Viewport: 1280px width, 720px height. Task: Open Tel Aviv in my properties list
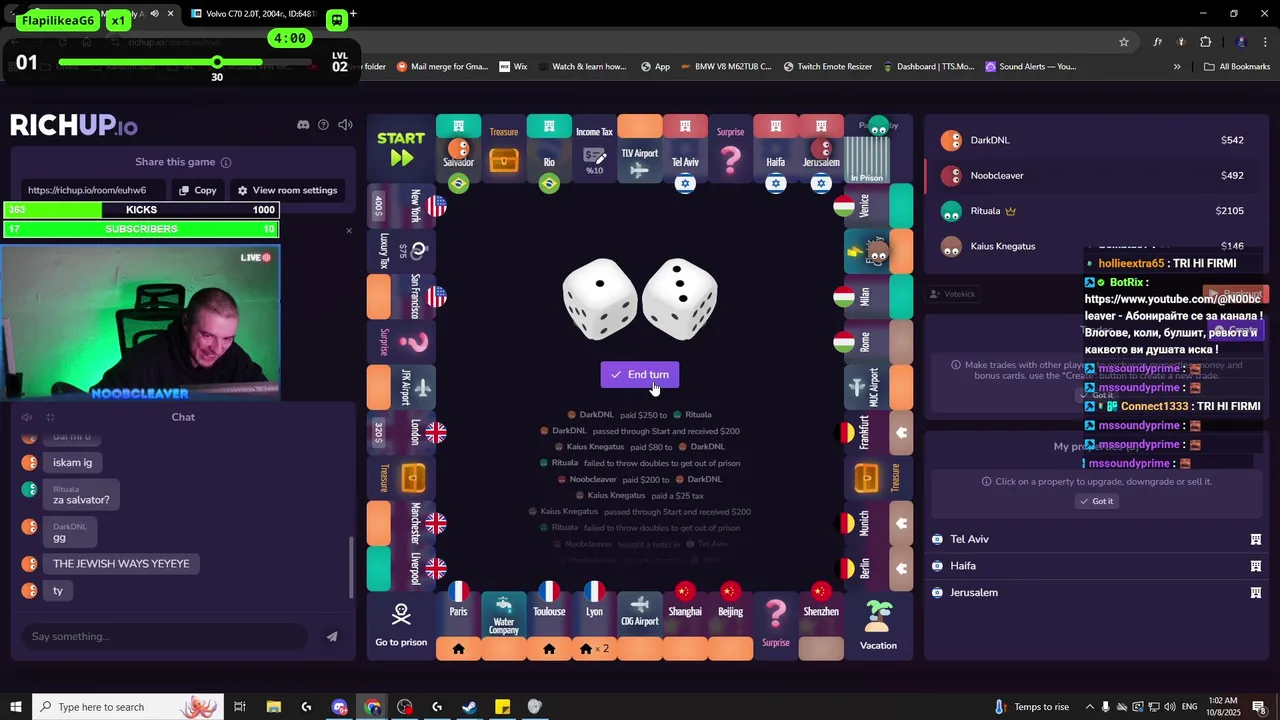point(1096,539)
